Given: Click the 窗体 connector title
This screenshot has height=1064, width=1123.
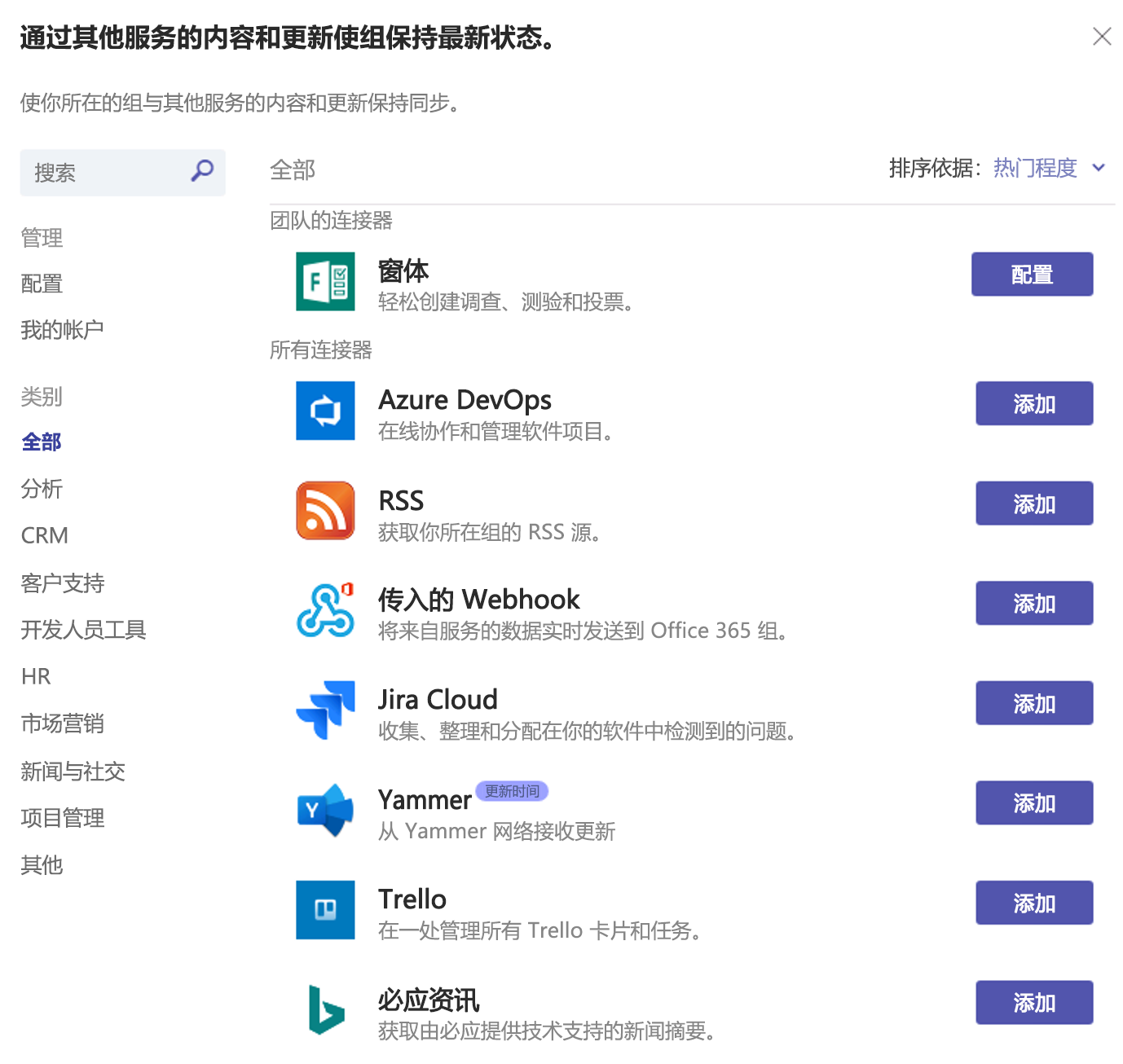Looking at the screenshot, I should pos(403,270).
